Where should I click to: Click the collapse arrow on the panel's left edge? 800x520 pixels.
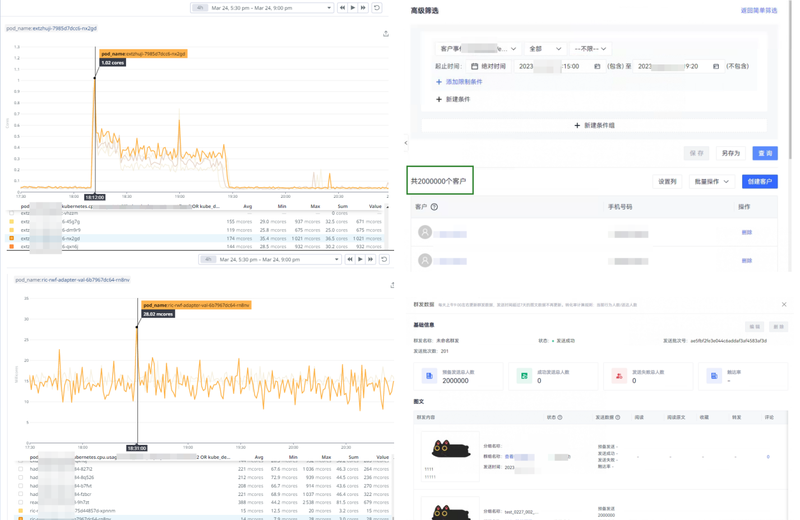(x=406, y=143)
